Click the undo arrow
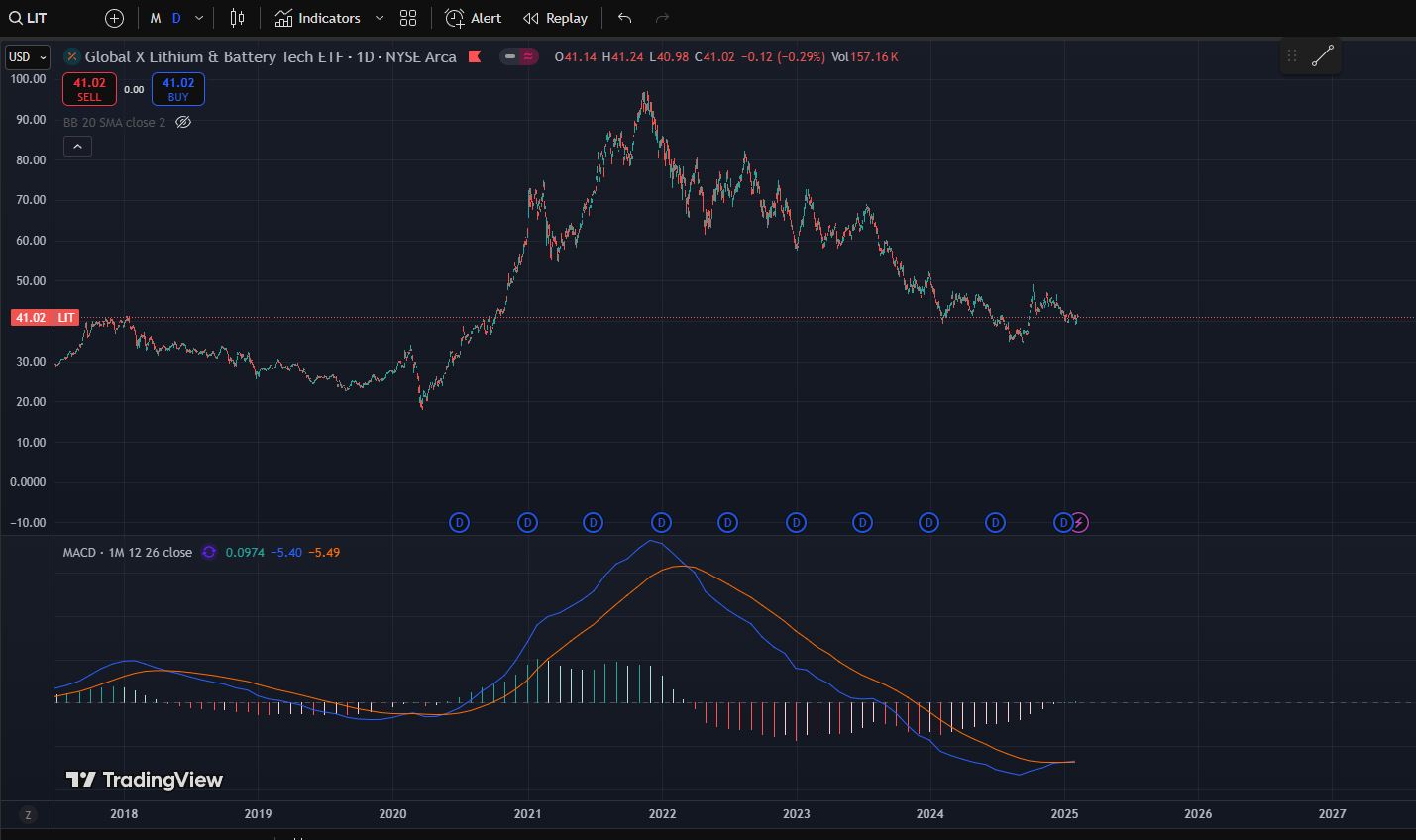Viewport: 1416px width, 840px height. point(624,18)
